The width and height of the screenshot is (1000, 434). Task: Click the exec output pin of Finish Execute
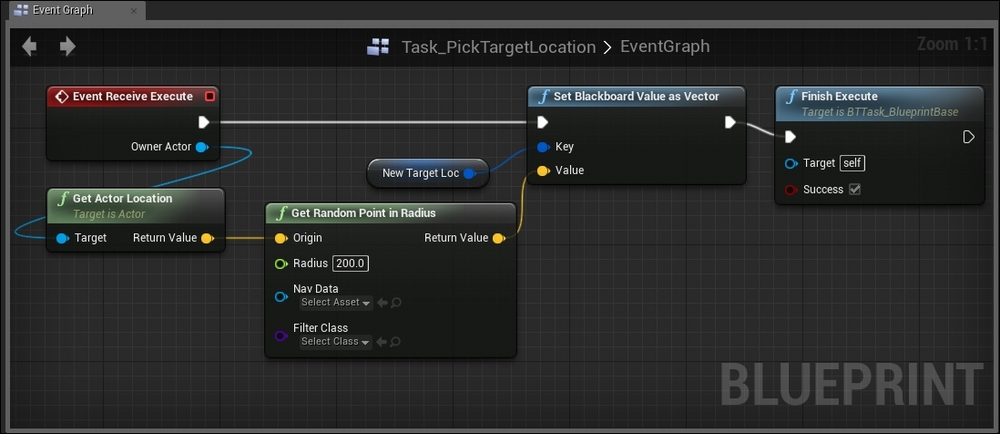pos(968,137)
